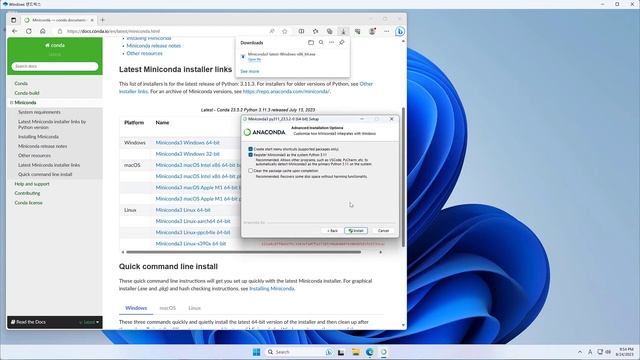This screenshot has width=640, height=360.
Task: Show hidden system tray icons
Action: pos(580,352)
